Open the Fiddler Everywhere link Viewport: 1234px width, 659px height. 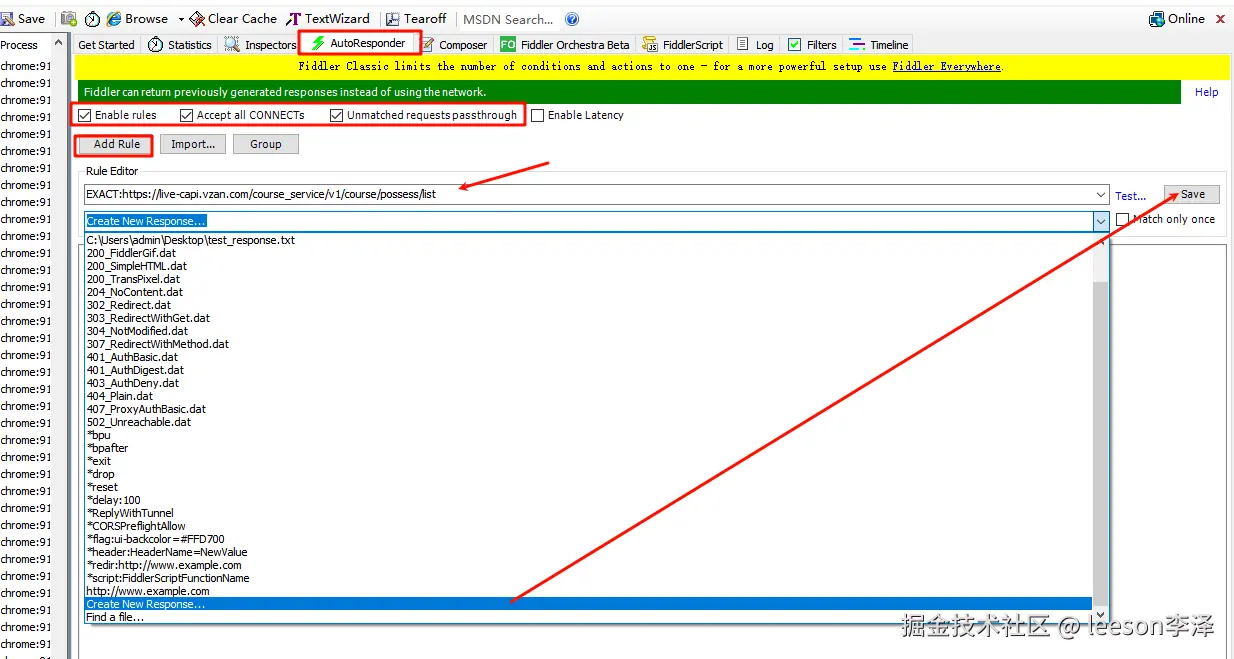[x=946, y=66]
